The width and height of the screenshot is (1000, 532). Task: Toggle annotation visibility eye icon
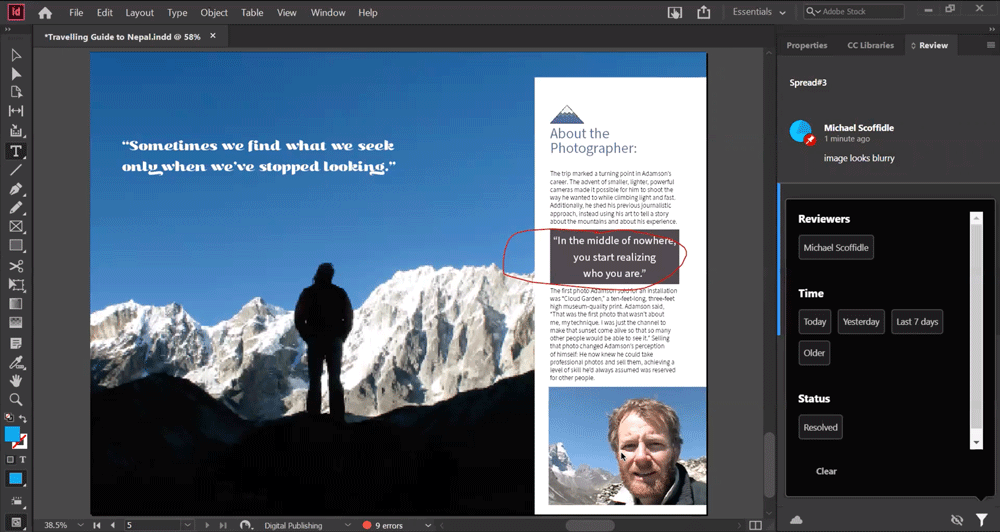click(957, 519)
